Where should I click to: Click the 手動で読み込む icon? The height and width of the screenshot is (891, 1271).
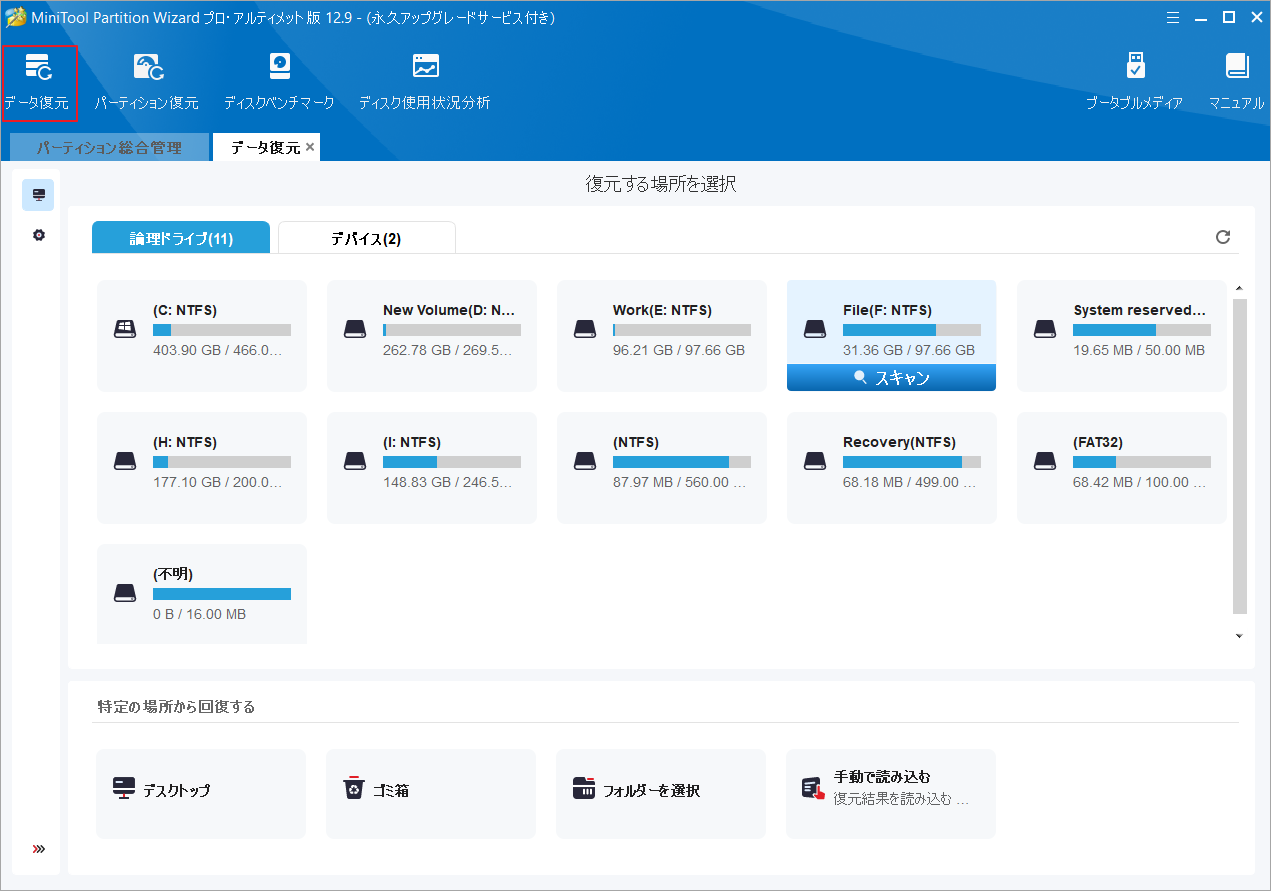(x=814, y=789)
